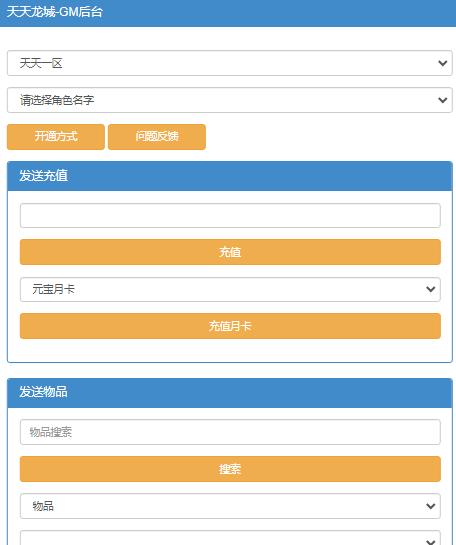The image size is (456, 545).
Task: Click the chevron arrow on 物品 selector
Action: [431, 506]
